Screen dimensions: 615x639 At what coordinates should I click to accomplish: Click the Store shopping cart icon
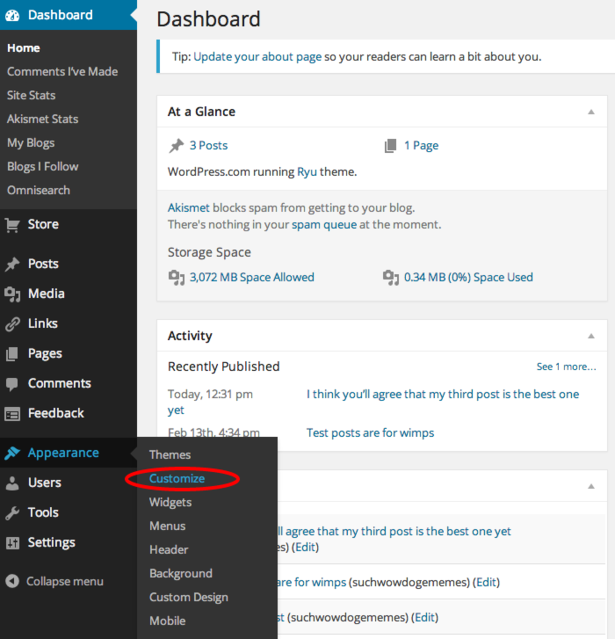[12, 225]
